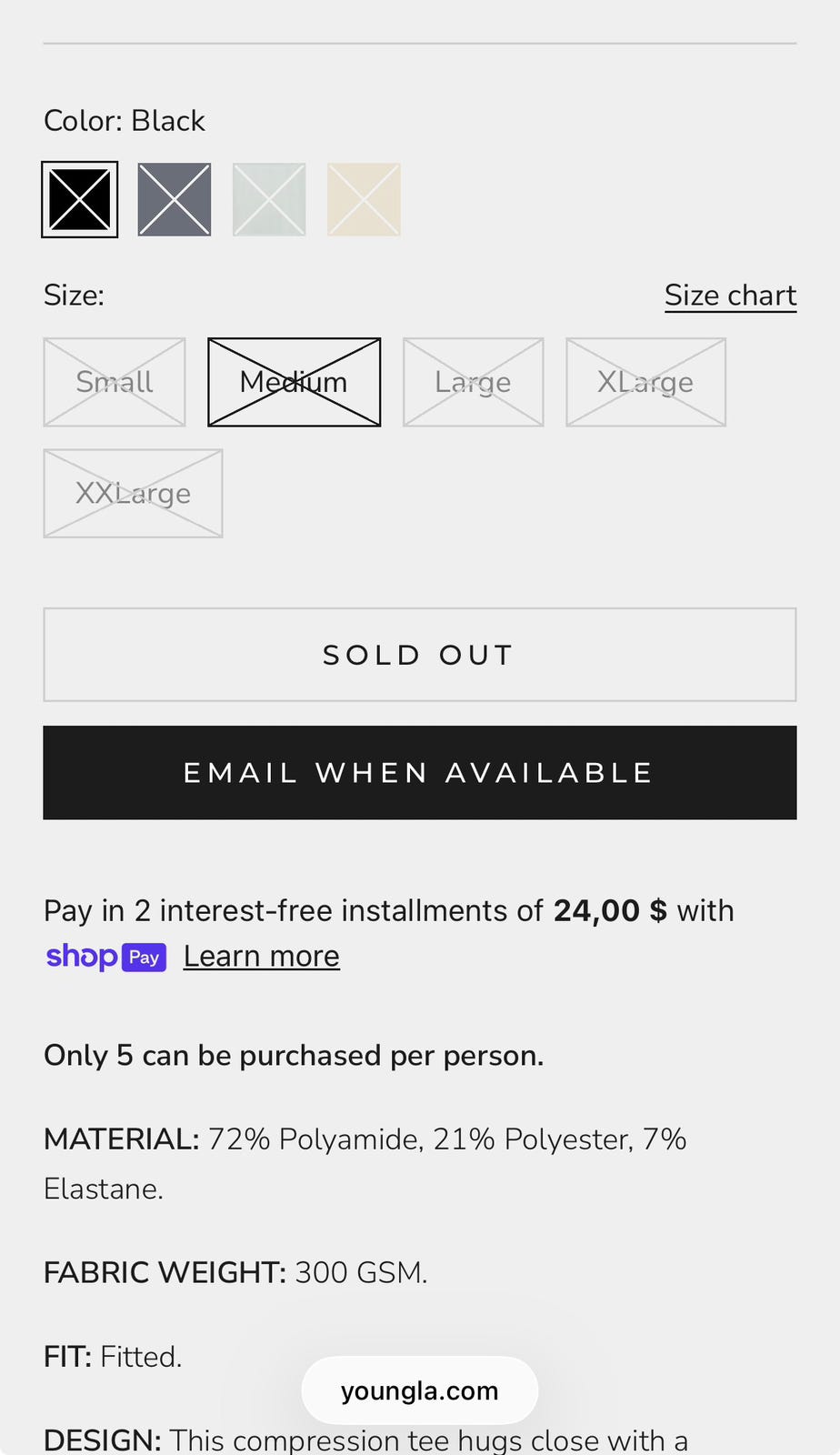840x1455 pixels.
Task: Select the cream beige color swatch
Action: (364, 199)
